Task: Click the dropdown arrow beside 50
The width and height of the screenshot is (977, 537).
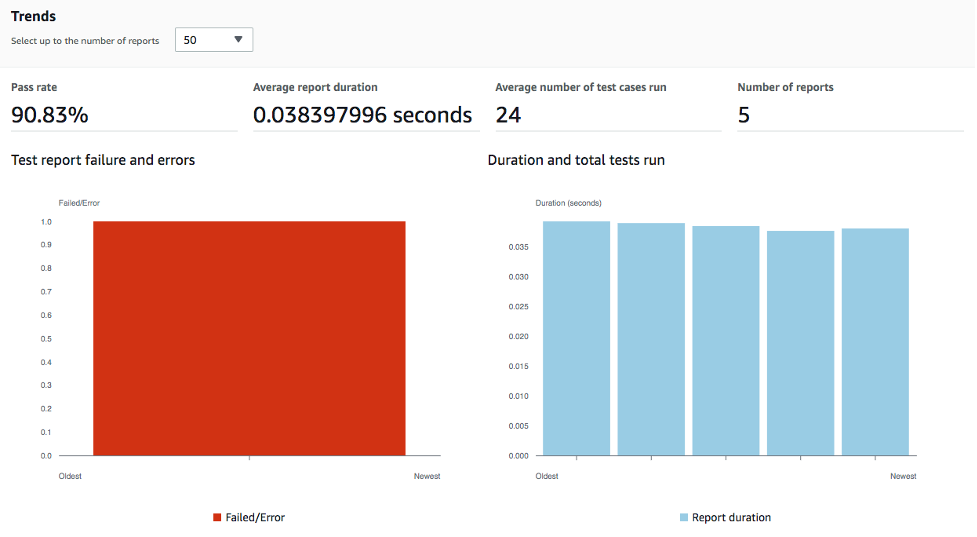Action: [x=238, y=39]
